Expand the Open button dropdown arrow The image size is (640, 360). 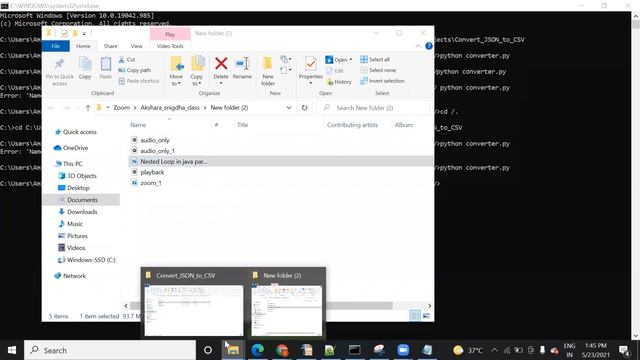click(x=351, y=60)
